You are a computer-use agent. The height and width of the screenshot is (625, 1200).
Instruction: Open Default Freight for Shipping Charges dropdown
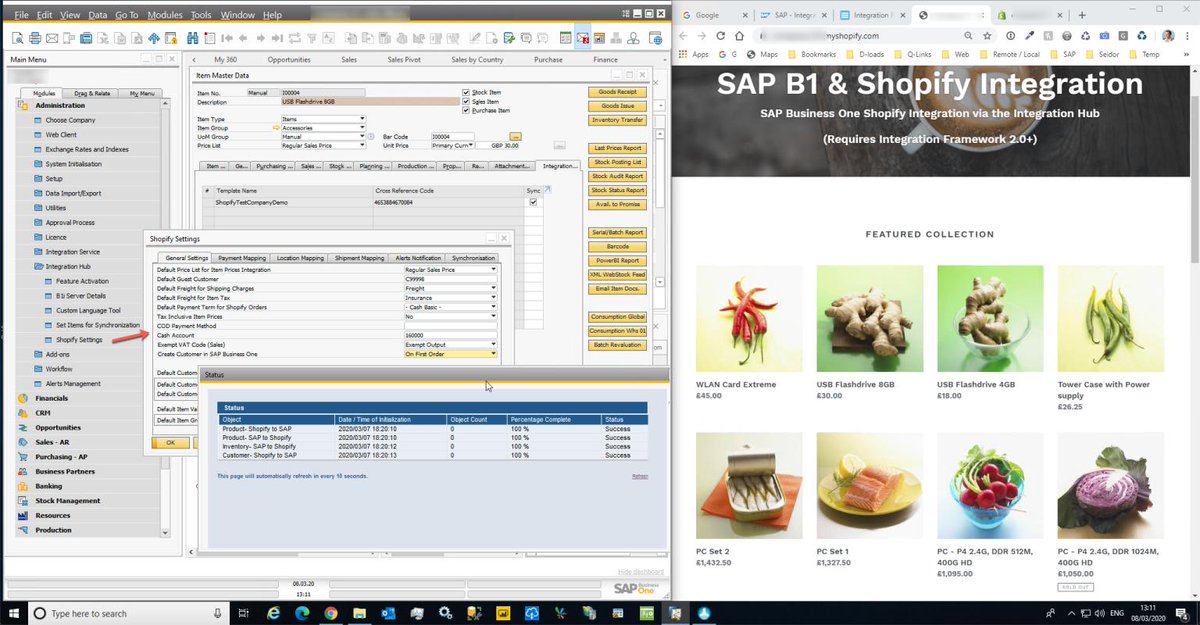coord(450,288)
